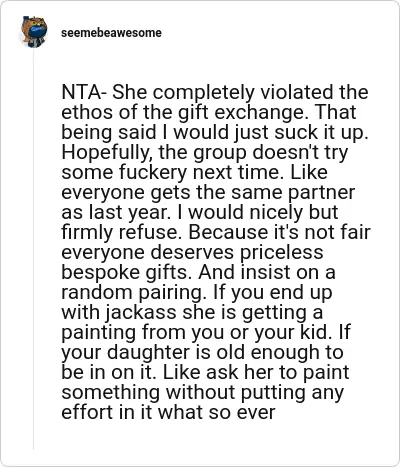Image resolution: width=400 pixels, height=467 pixels.
Task: Click the line 'bespoke gifts. And insist on a'
Action: click(x=198, y=272)
